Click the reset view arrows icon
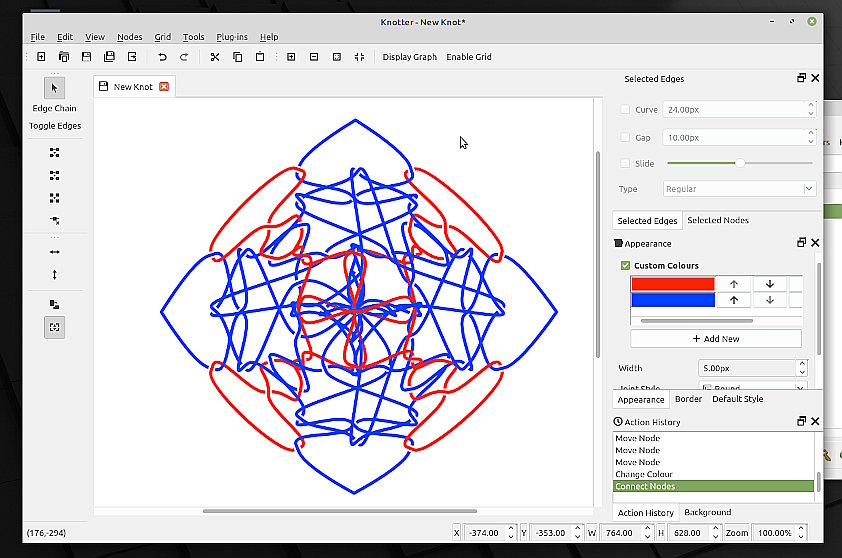The image size is (842, 558). (359, 56)
